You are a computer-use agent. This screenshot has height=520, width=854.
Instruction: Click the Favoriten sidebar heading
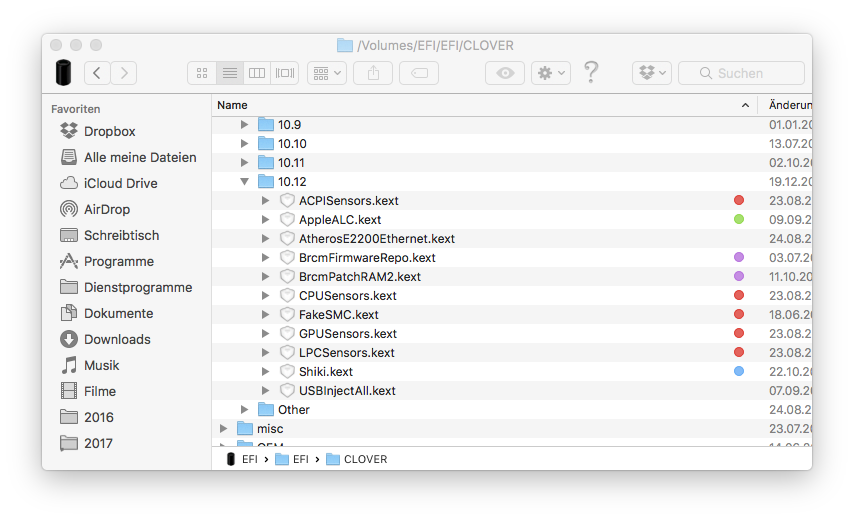(76, 109)
